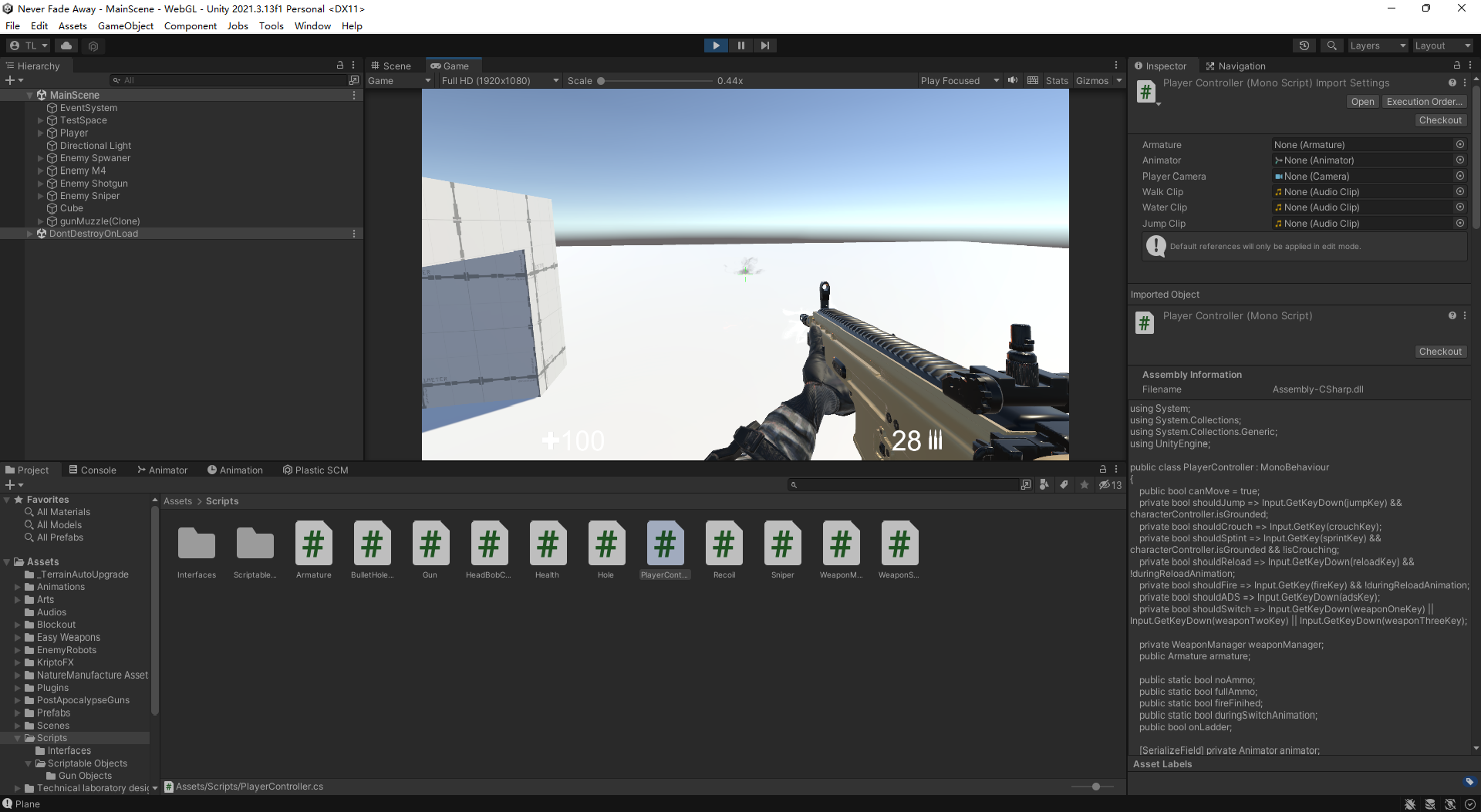Viewport: 1481px width, 812px height.
Task: Open the cloud services icon in the toolbar
Action: pyautogui.click(x=66, y=45)
